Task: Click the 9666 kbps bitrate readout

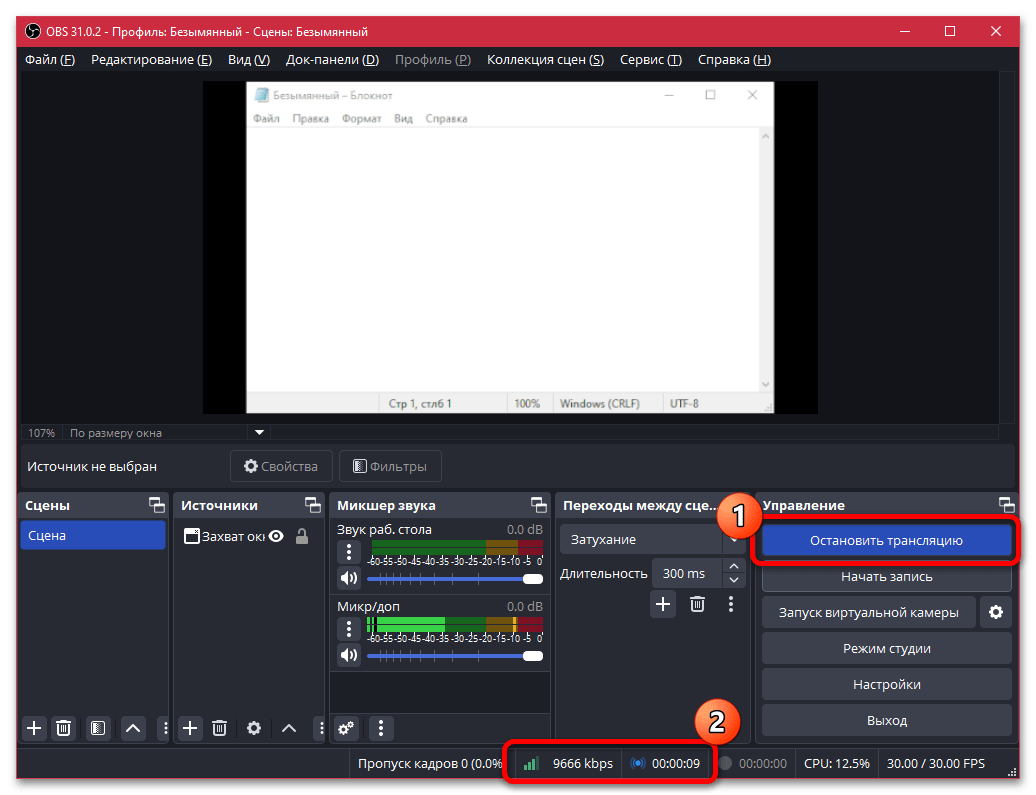Action: 583,764
